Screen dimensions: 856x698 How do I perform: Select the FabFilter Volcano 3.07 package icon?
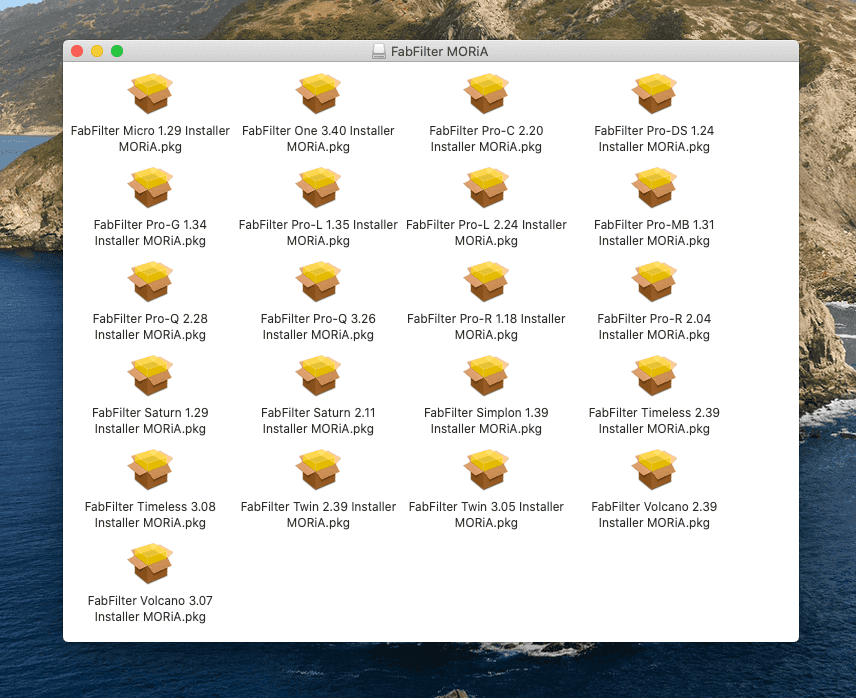point(150,564)
